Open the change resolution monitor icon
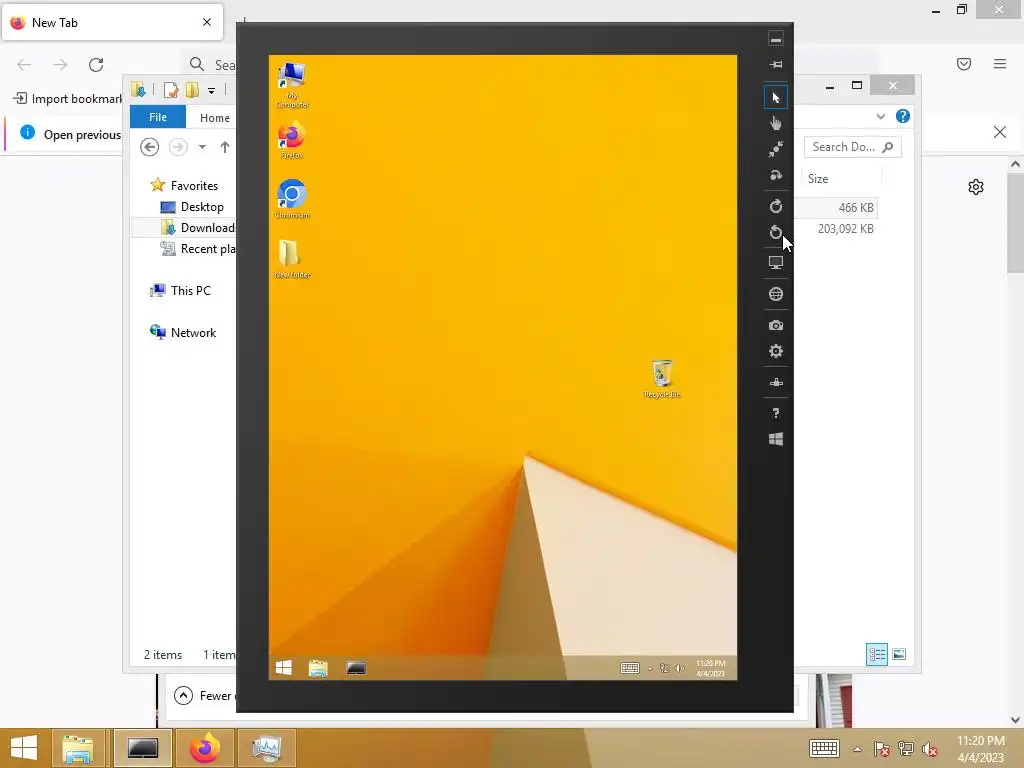1024x768 pixels. point(775,263)
